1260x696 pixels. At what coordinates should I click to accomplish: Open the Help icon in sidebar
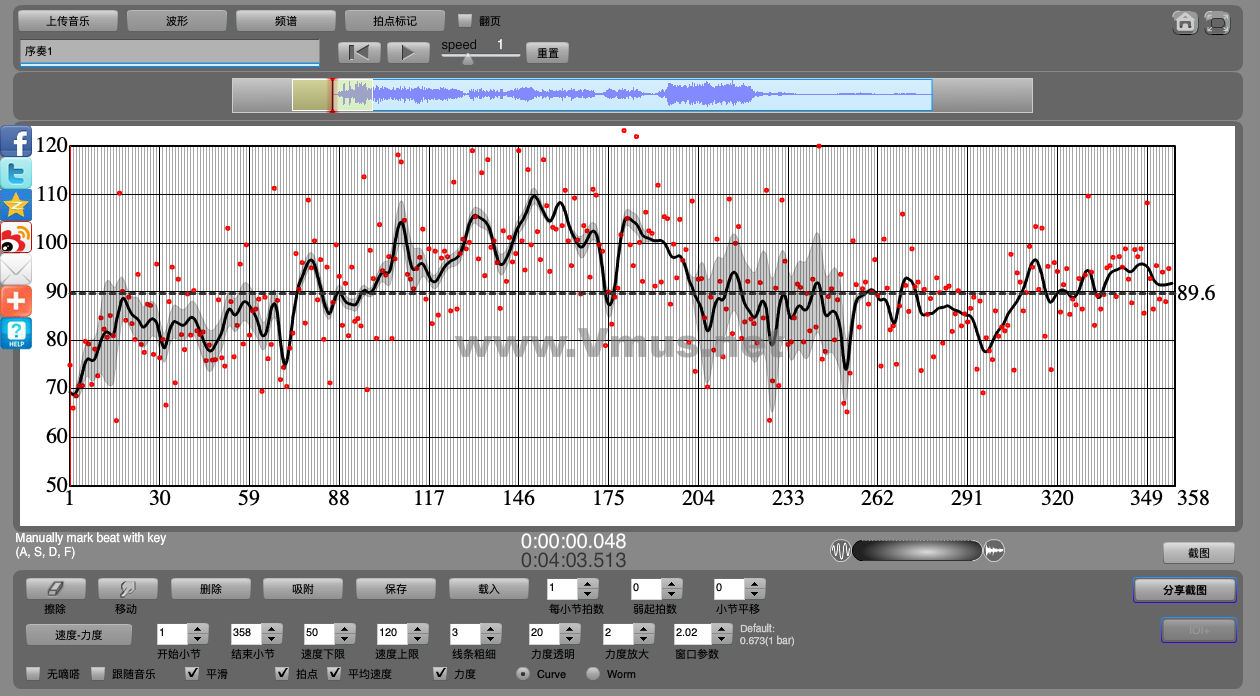[17, 333]
